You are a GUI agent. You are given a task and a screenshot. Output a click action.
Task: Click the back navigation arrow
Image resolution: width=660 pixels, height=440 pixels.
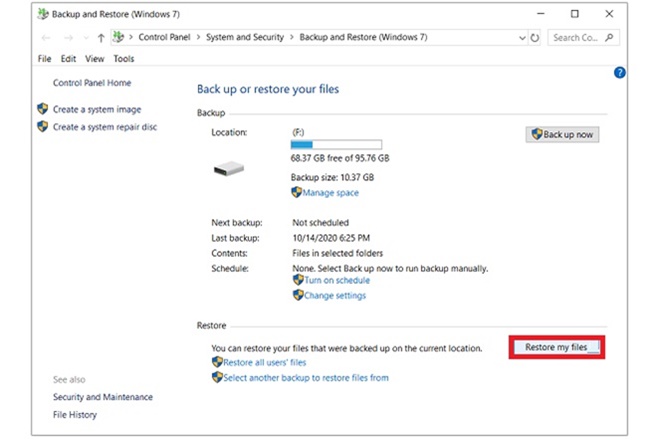pyautogui.click(x=48, y=37)
